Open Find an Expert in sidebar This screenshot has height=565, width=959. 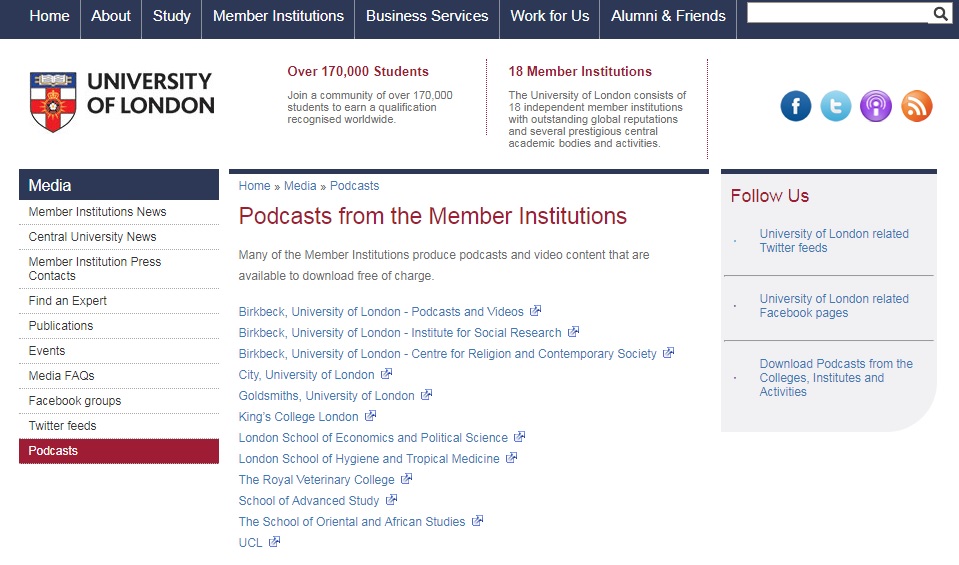tap(68, 301)
